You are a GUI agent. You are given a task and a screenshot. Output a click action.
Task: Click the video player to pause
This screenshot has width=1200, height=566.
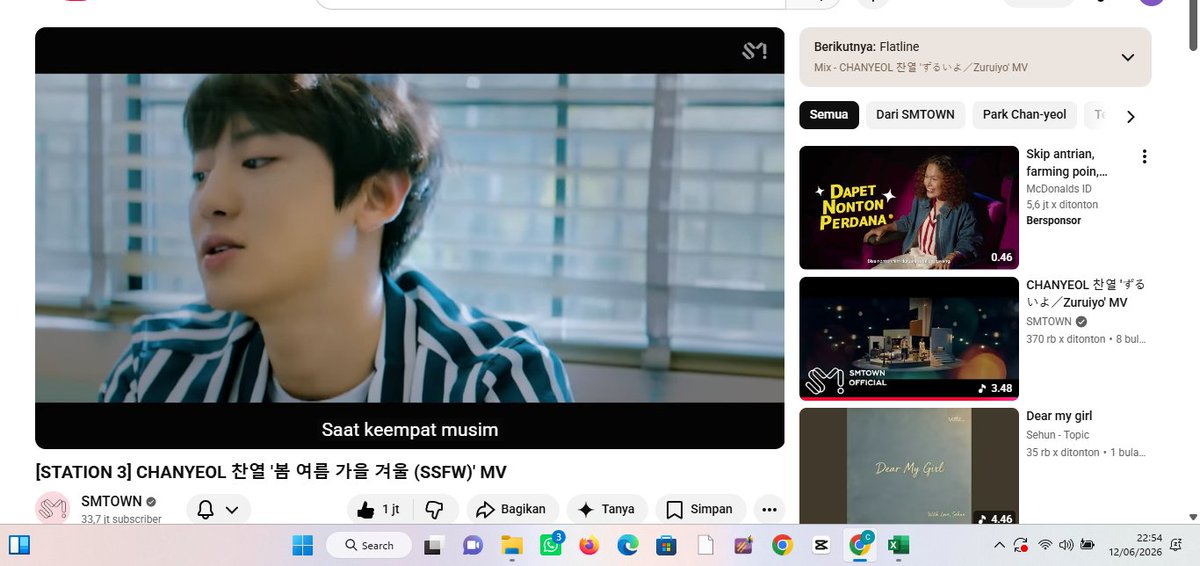(x=410, y=238)
